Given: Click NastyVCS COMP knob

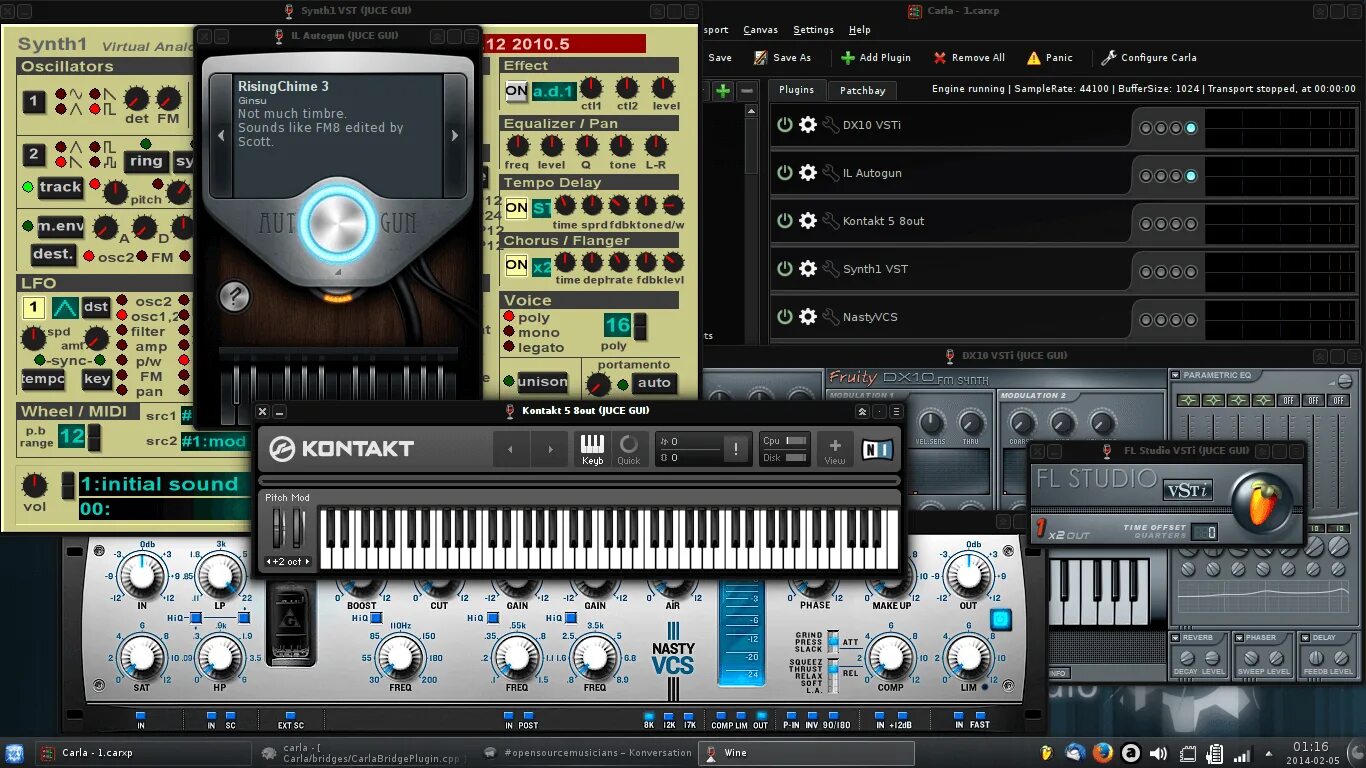Looking at the screenshot, I should [x=890, y=657].
